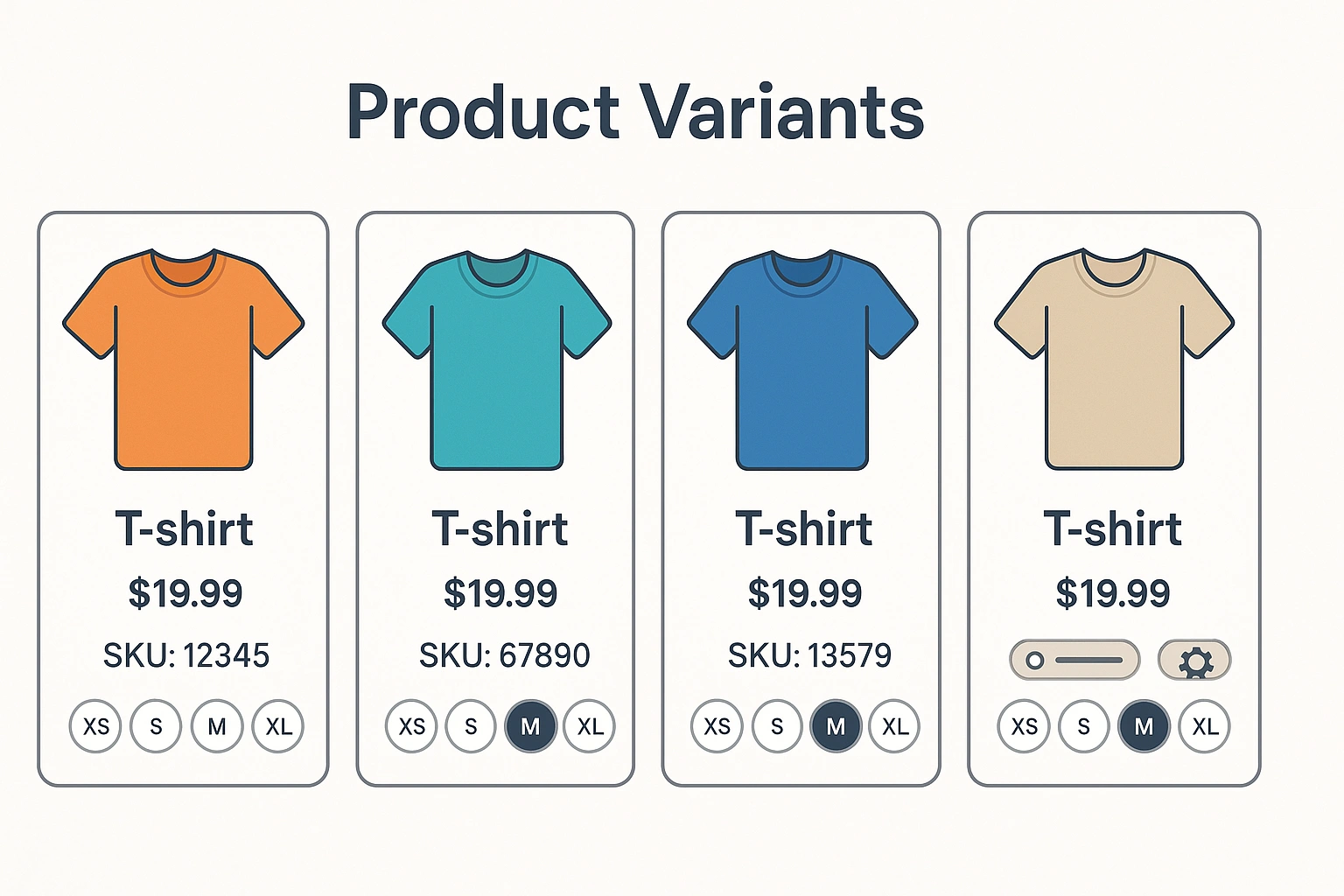Click the blue T-shirt image

(802, 359)
